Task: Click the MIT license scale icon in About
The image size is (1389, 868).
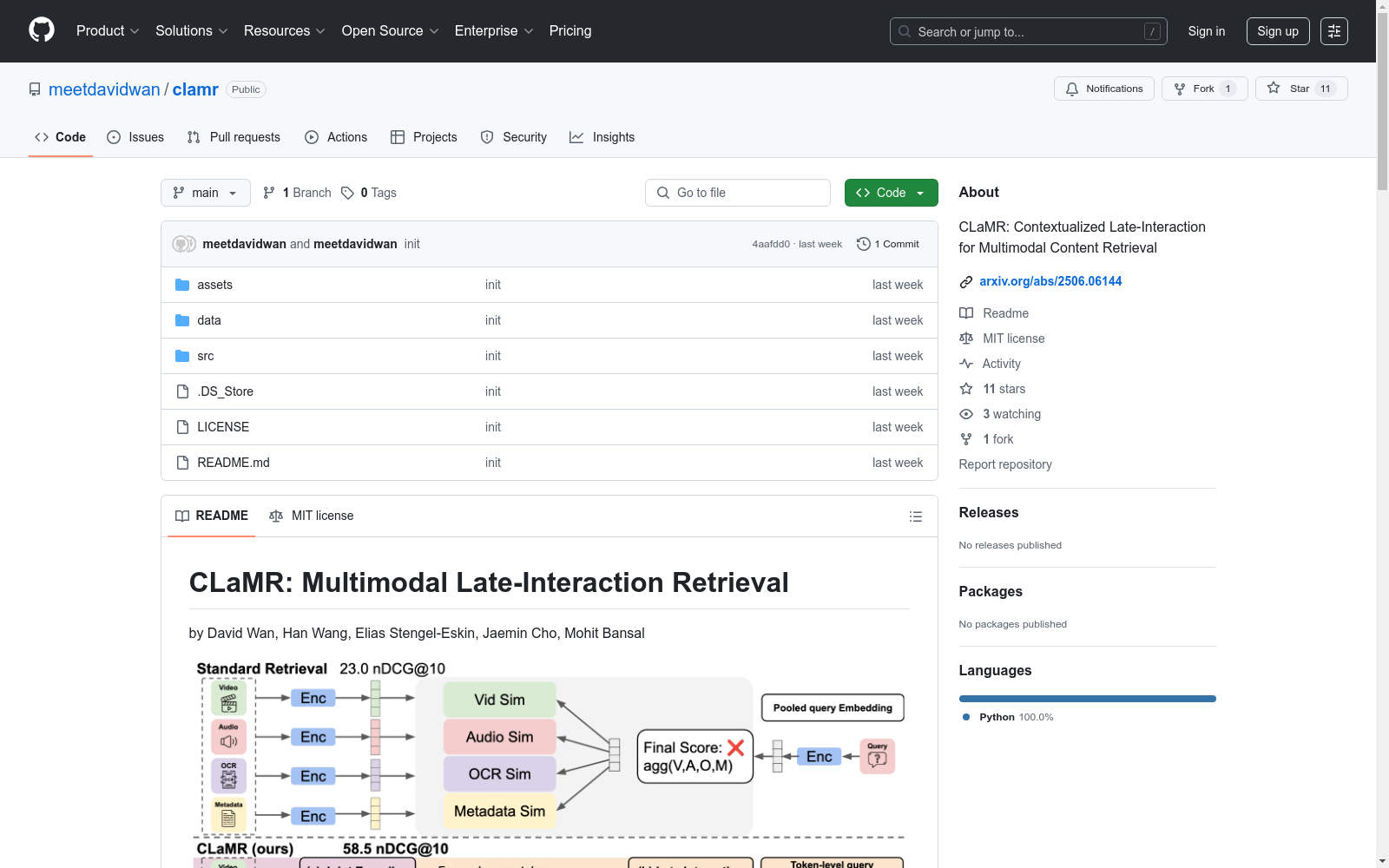Action: coord(966,339)
